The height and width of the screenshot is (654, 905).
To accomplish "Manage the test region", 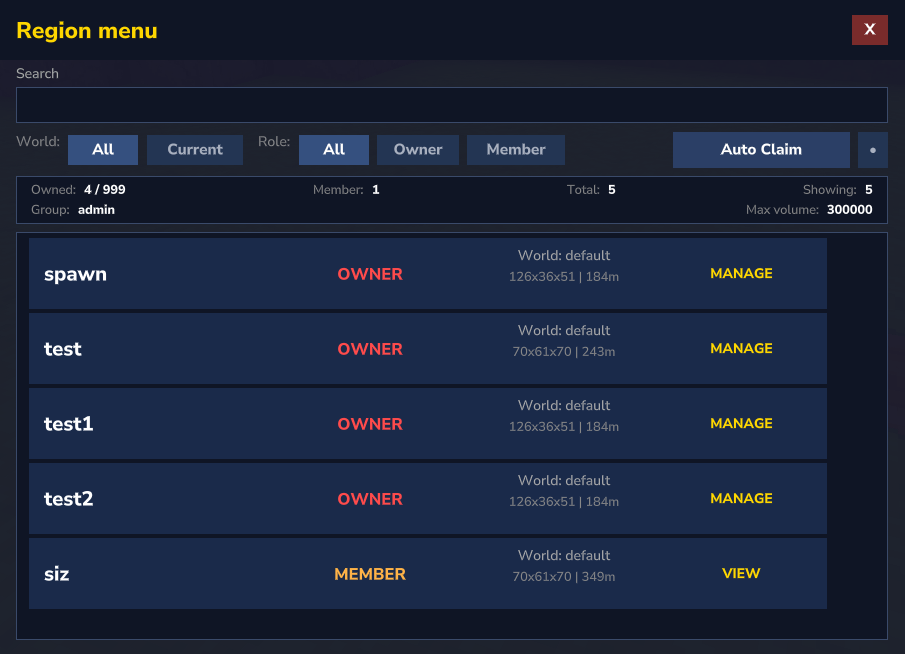I will pos(741,348).
